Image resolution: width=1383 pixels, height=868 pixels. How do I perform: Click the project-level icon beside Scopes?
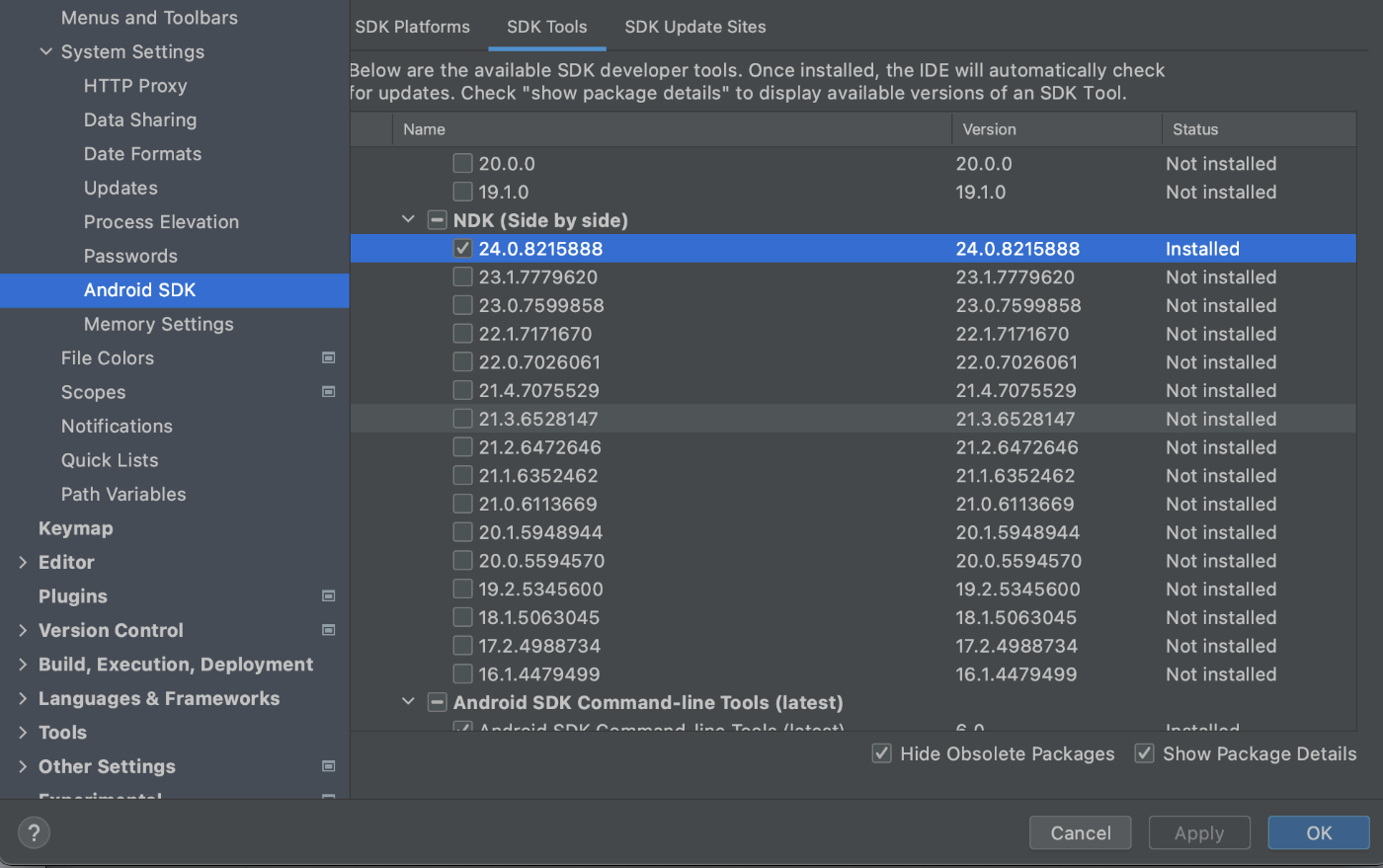(x=329, y=392)
